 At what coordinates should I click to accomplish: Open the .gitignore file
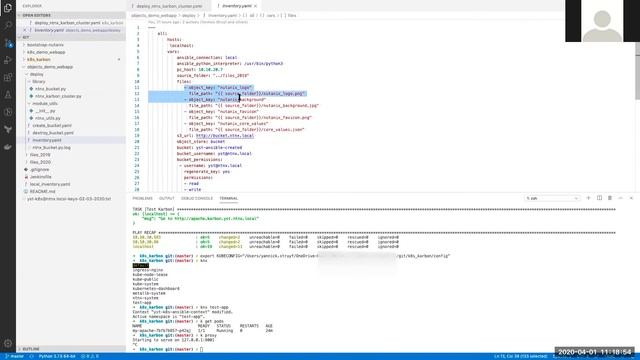point(40,170)
